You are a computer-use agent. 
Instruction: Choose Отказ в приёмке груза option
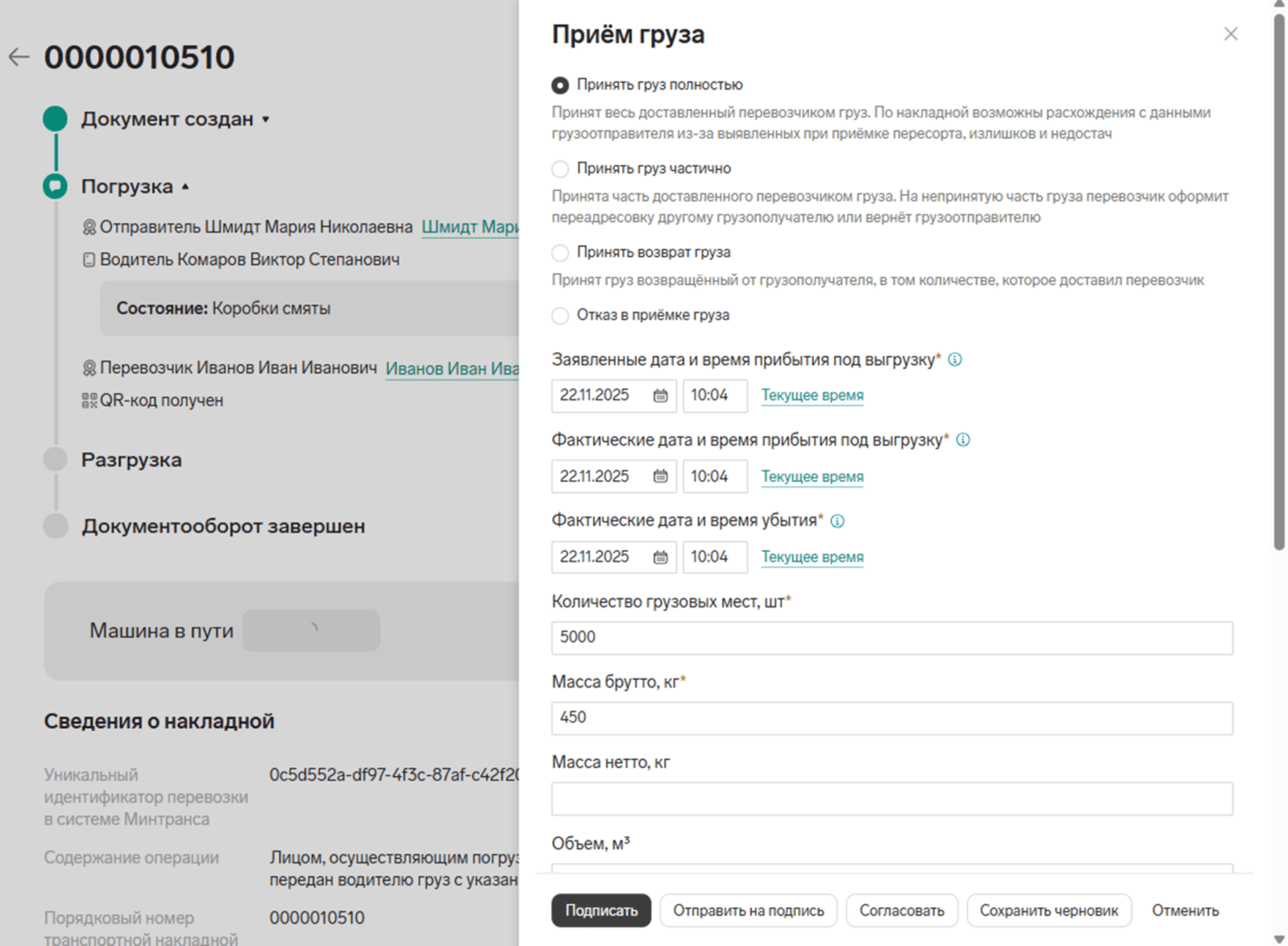pyautogui.click(x=560, y=316)
